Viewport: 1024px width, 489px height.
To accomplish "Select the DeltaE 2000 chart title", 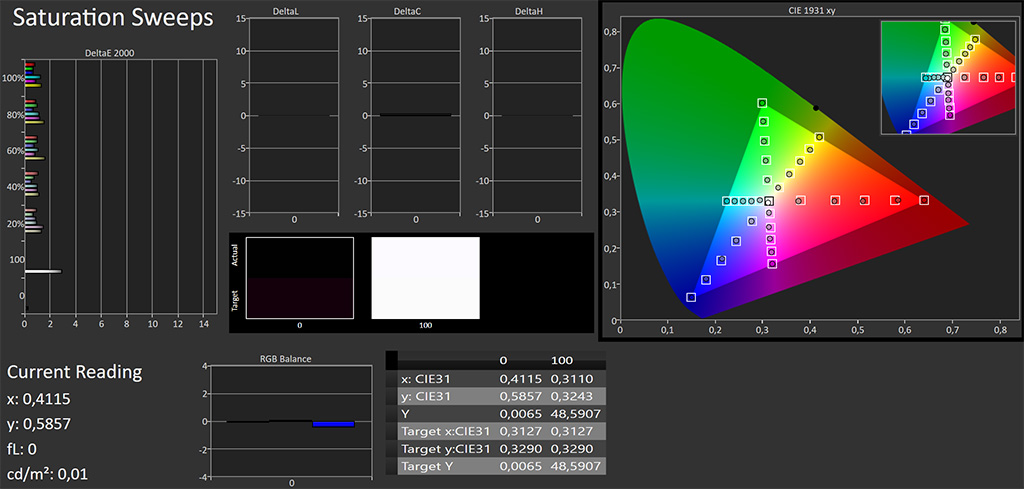I will (x=110, y=54).
